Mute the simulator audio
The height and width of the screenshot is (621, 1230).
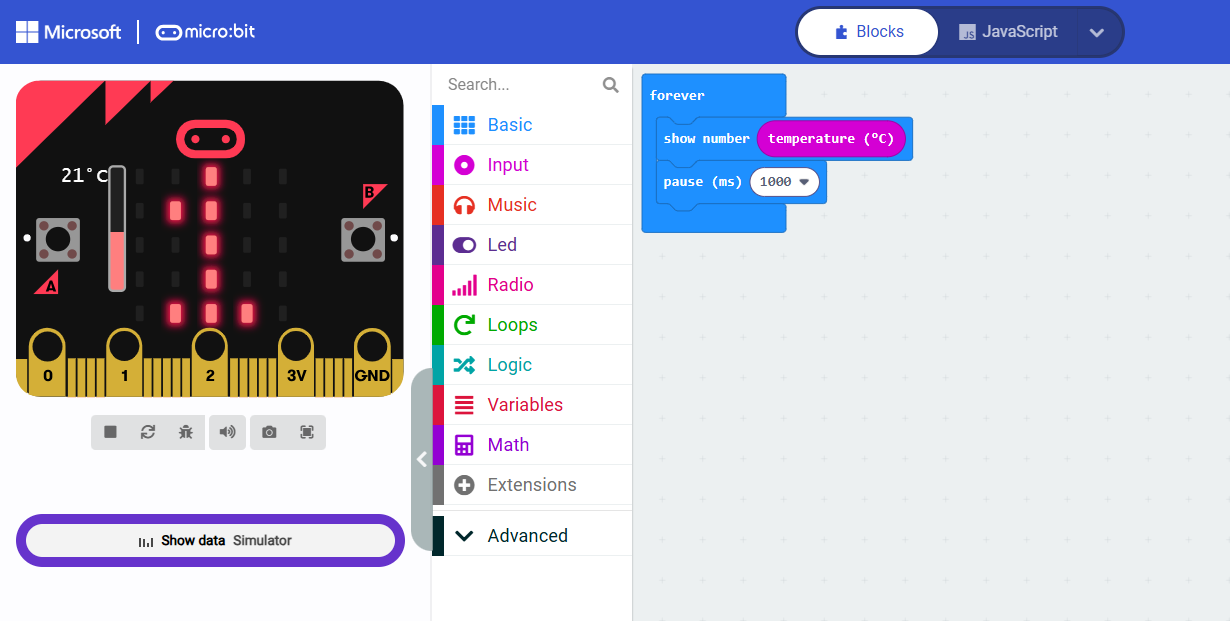pos(228,432)
